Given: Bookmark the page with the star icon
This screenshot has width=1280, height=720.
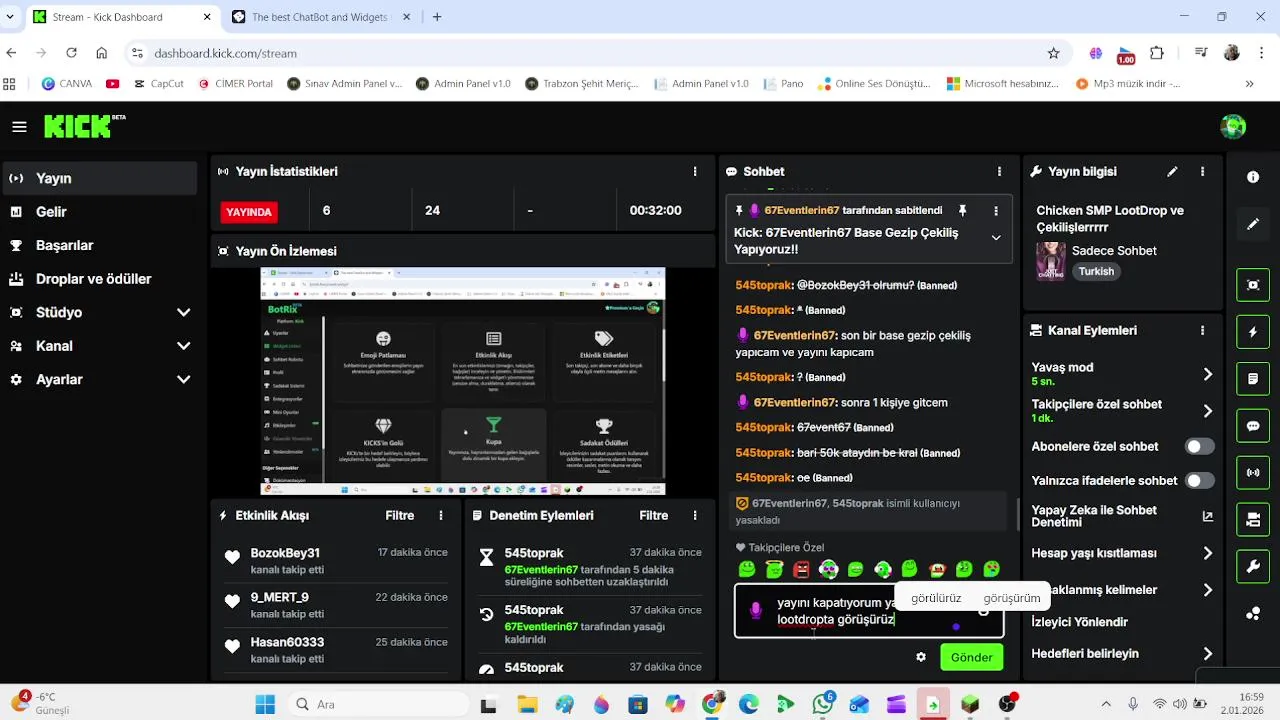Looking at the screenshot, I should (x=1053, y=53).
